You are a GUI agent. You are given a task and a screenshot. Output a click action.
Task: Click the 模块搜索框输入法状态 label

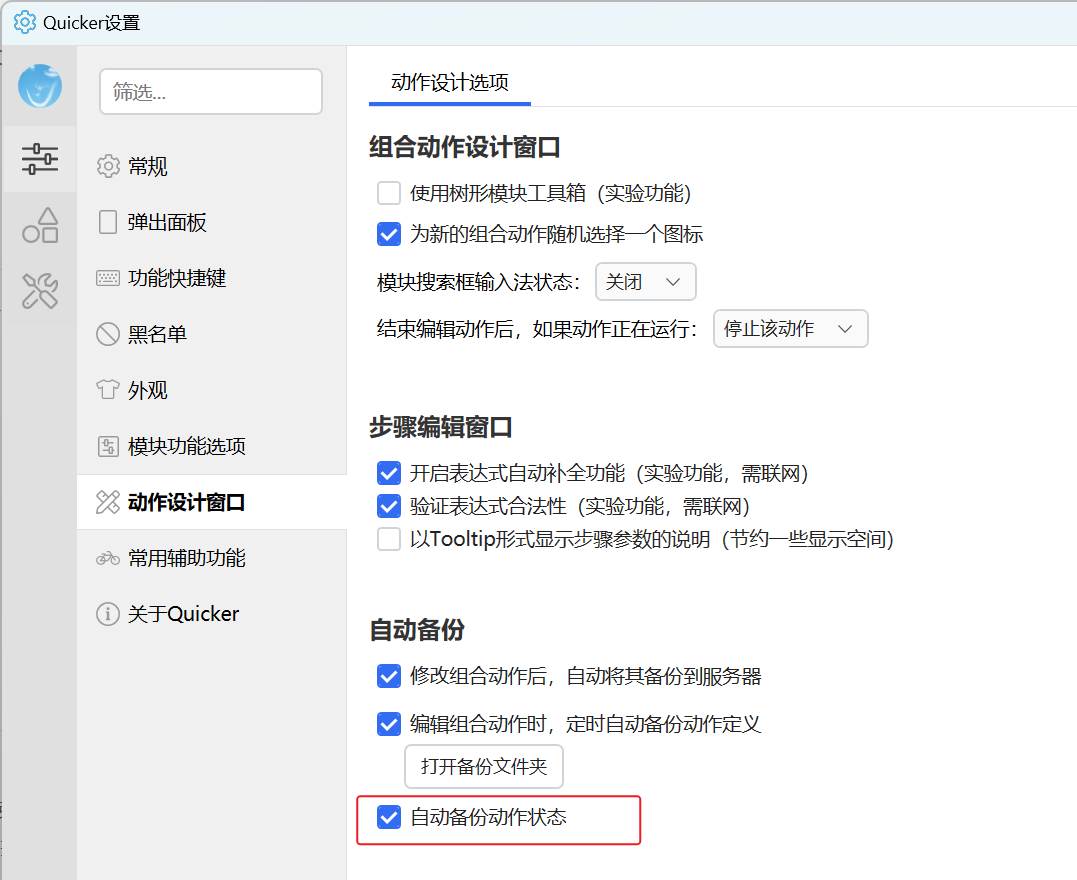[479, 282]
